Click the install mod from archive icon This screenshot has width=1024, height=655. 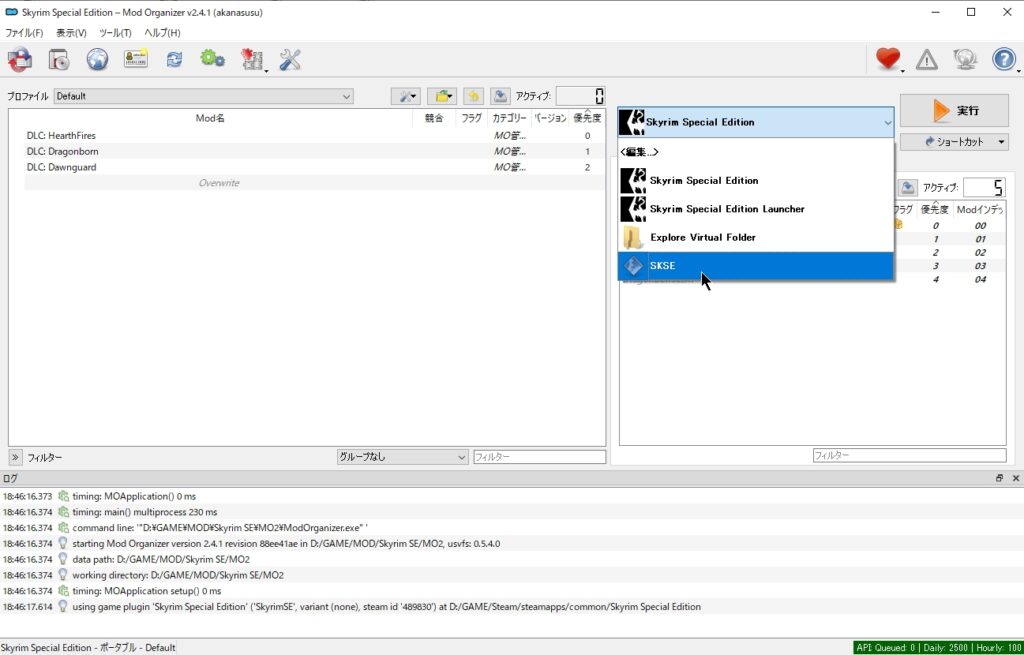(20, 60)
